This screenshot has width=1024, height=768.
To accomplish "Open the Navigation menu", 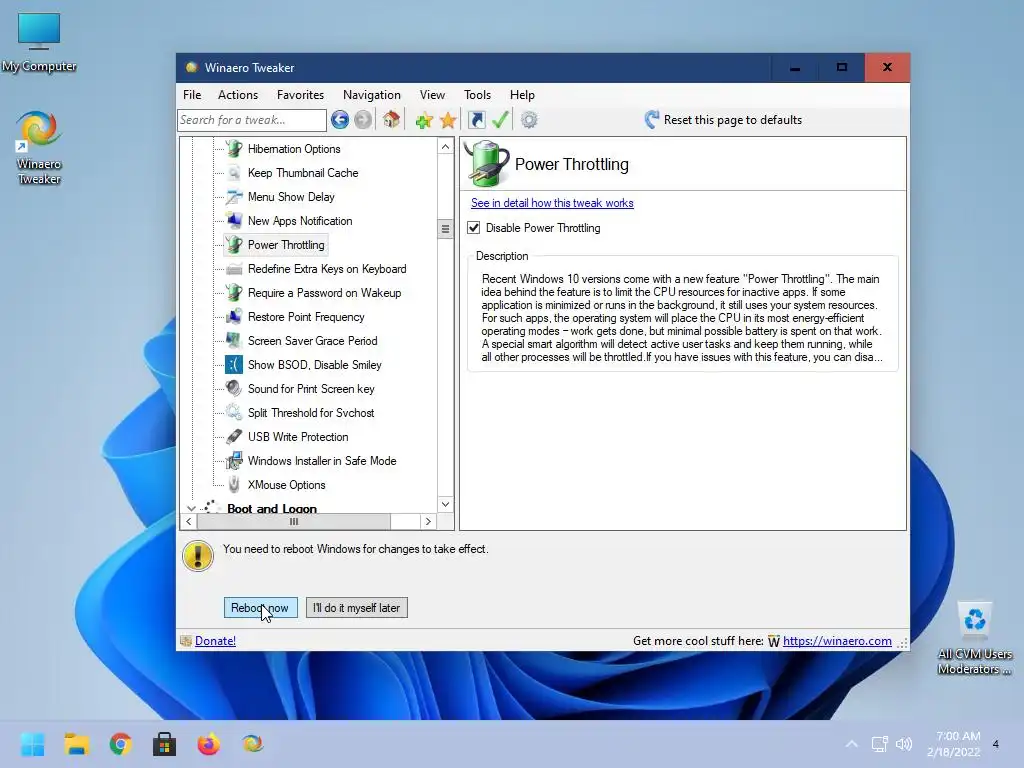I will point(372,95).
